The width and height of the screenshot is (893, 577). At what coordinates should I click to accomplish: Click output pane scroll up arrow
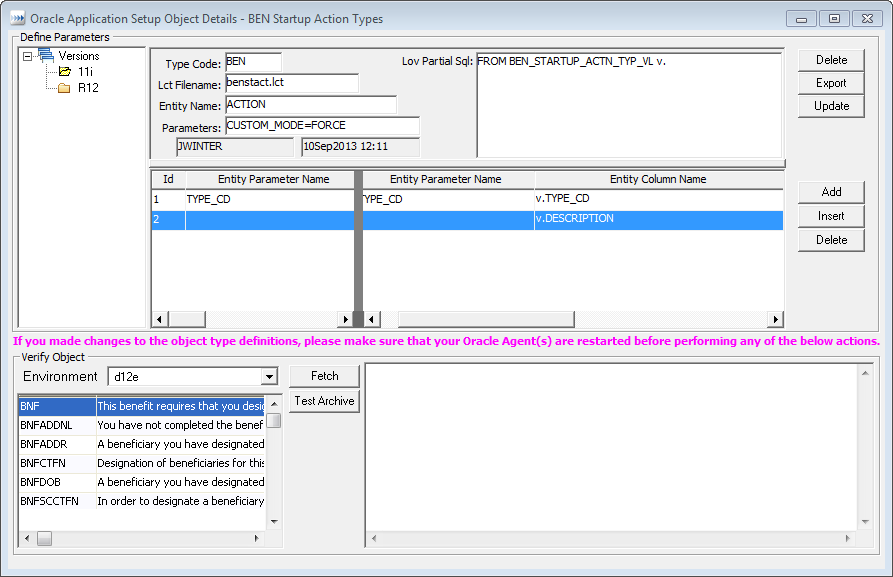(865, 373)
